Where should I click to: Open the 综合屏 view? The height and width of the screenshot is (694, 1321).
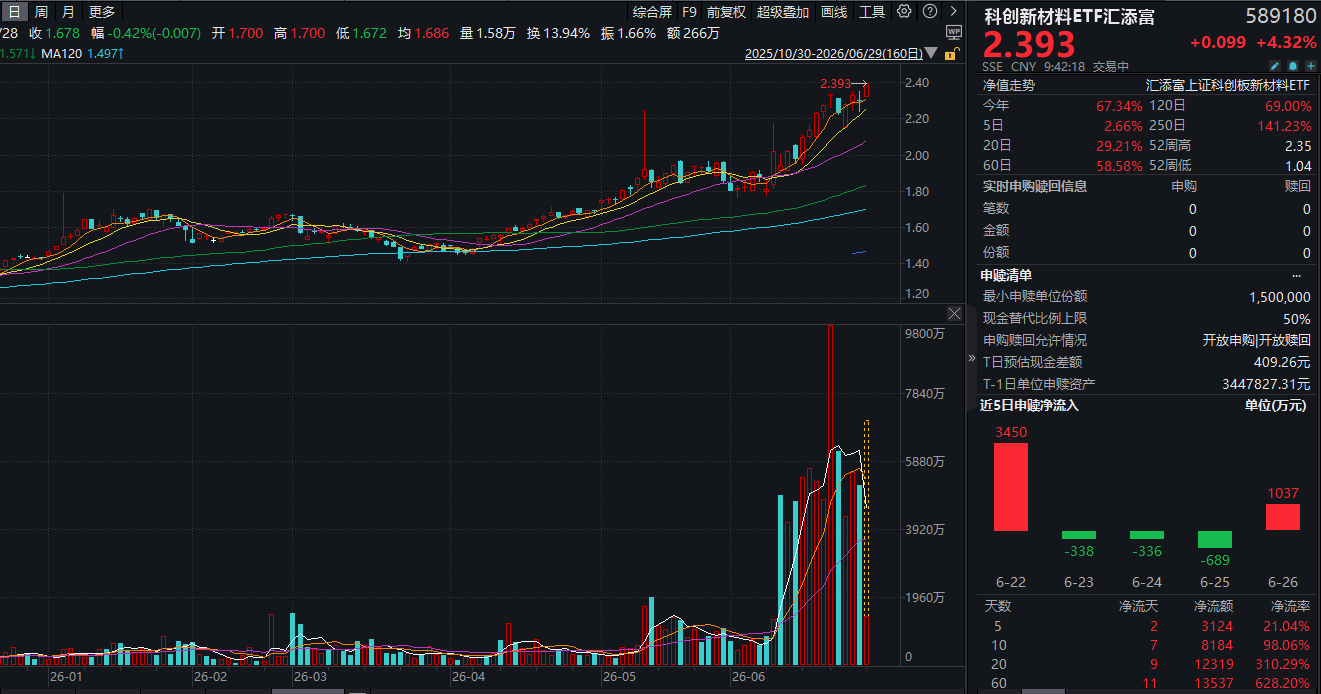click(652, 12)
